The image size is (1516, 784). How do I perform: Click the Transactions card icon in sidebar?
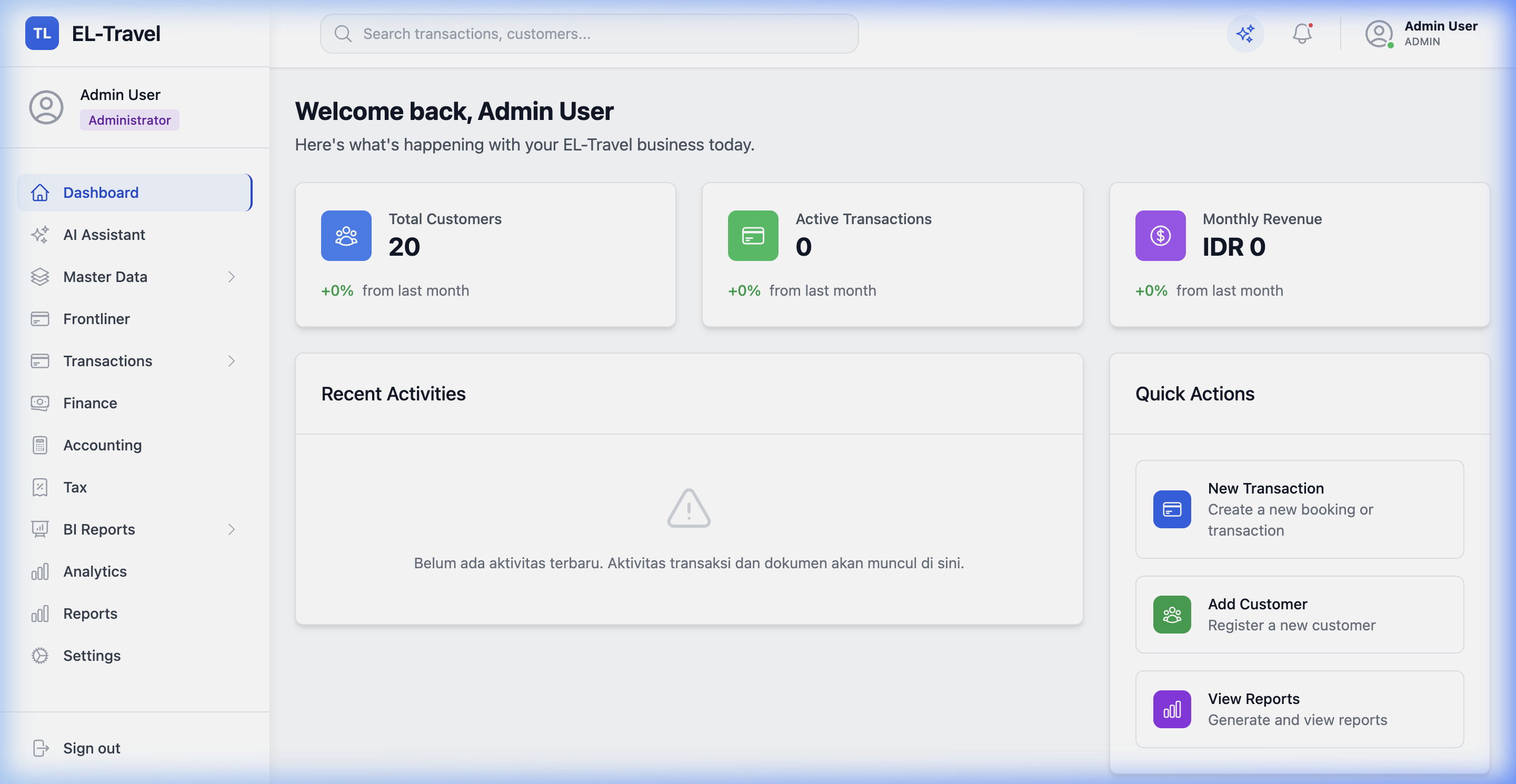click(40, 361)
